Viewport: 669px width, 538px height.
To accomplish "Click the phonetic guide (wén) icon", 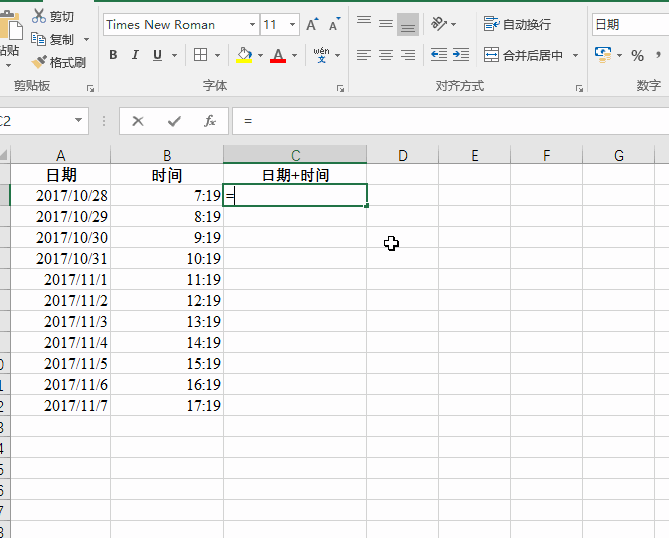I will 321,55.
